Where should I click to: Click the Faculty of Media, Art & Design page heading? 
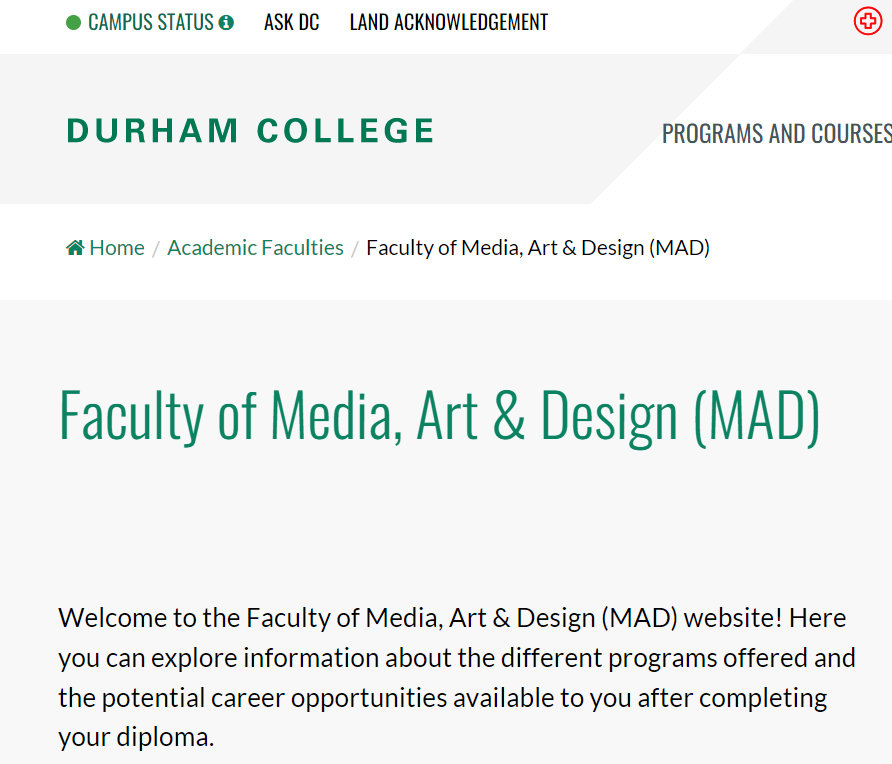click(x=439, y=413)
